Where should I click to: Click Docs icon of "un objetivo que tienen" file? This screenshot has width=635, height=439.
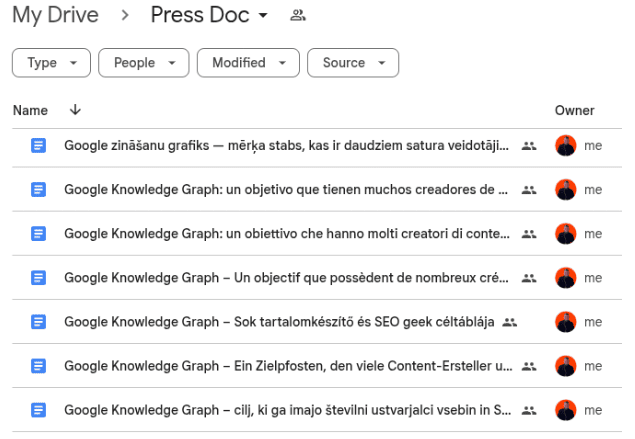click(x=38, y=190)
